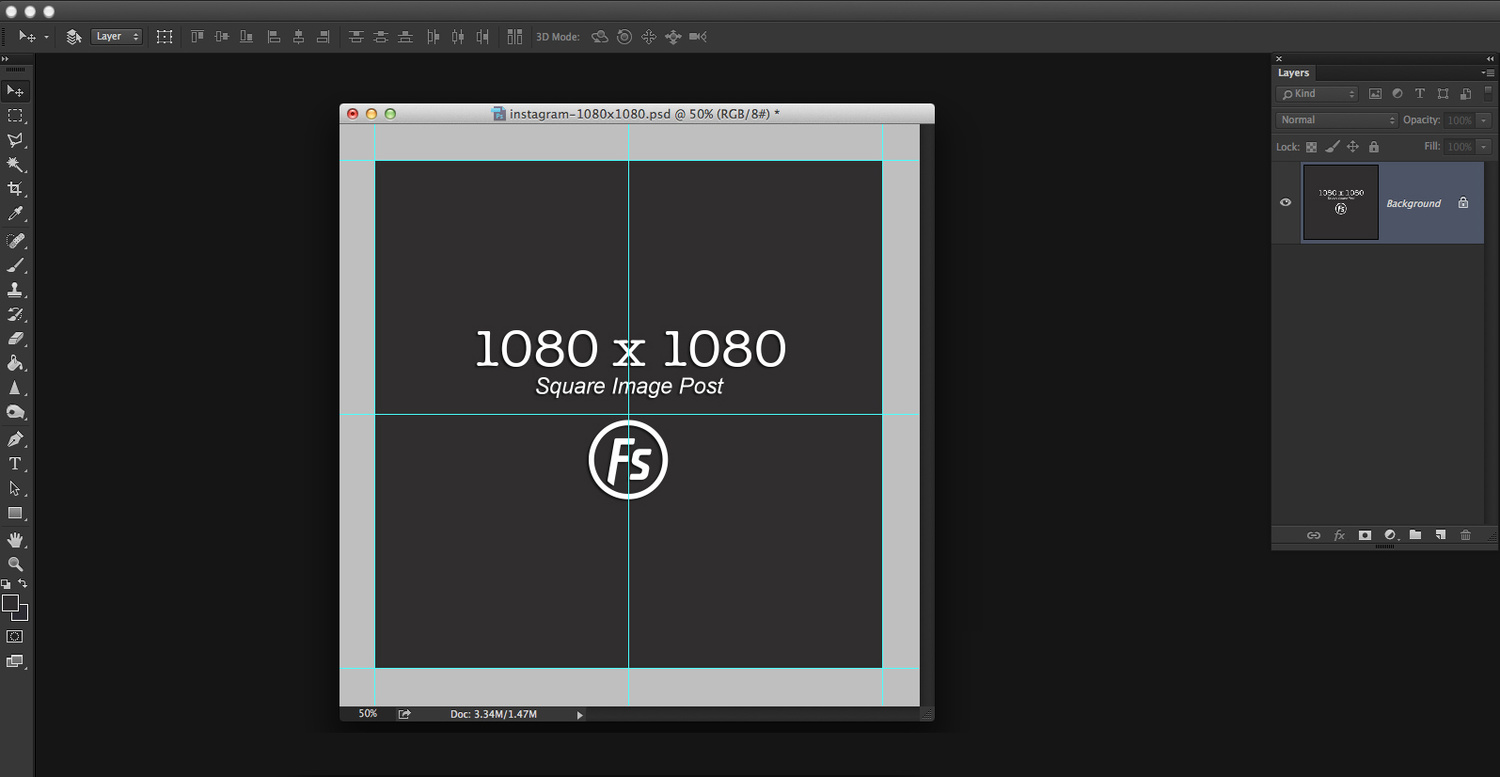Click the Background layer thumbnail
The height and width of the screenshot is (777, 1500).
point(1340,202)
